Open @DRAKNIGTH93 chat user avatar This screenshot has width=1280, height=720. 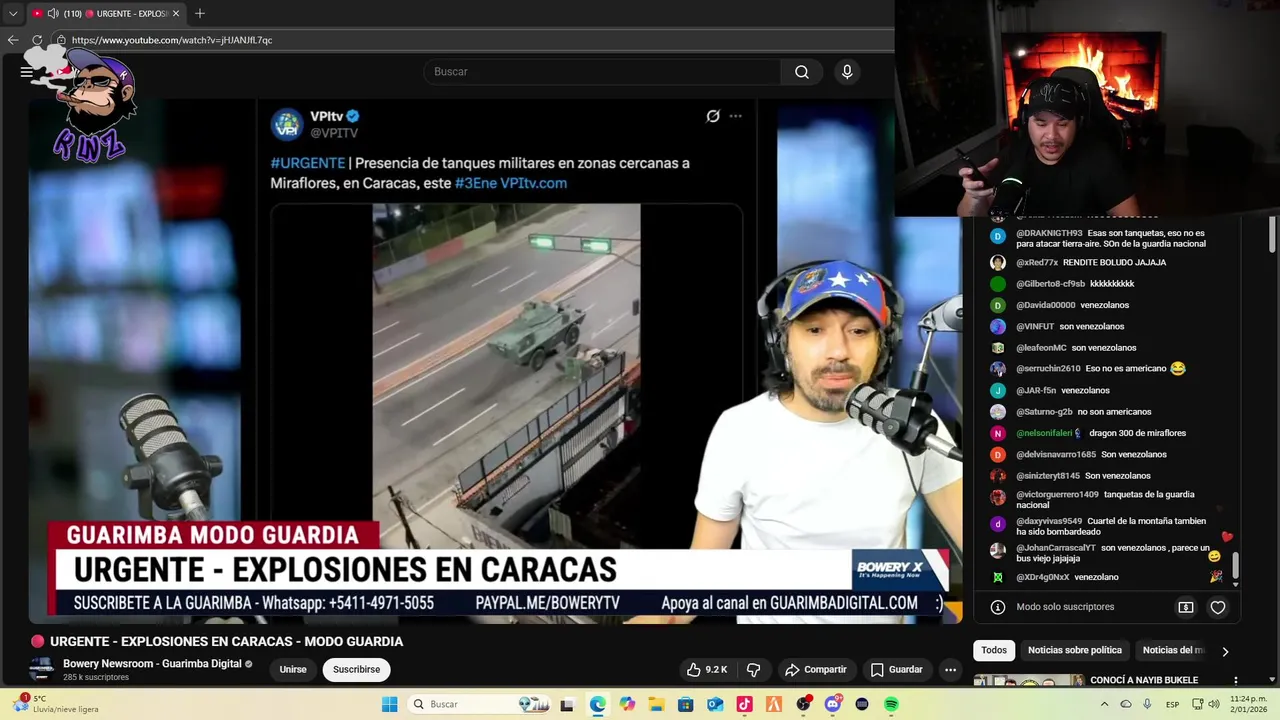tap(997, 237)
